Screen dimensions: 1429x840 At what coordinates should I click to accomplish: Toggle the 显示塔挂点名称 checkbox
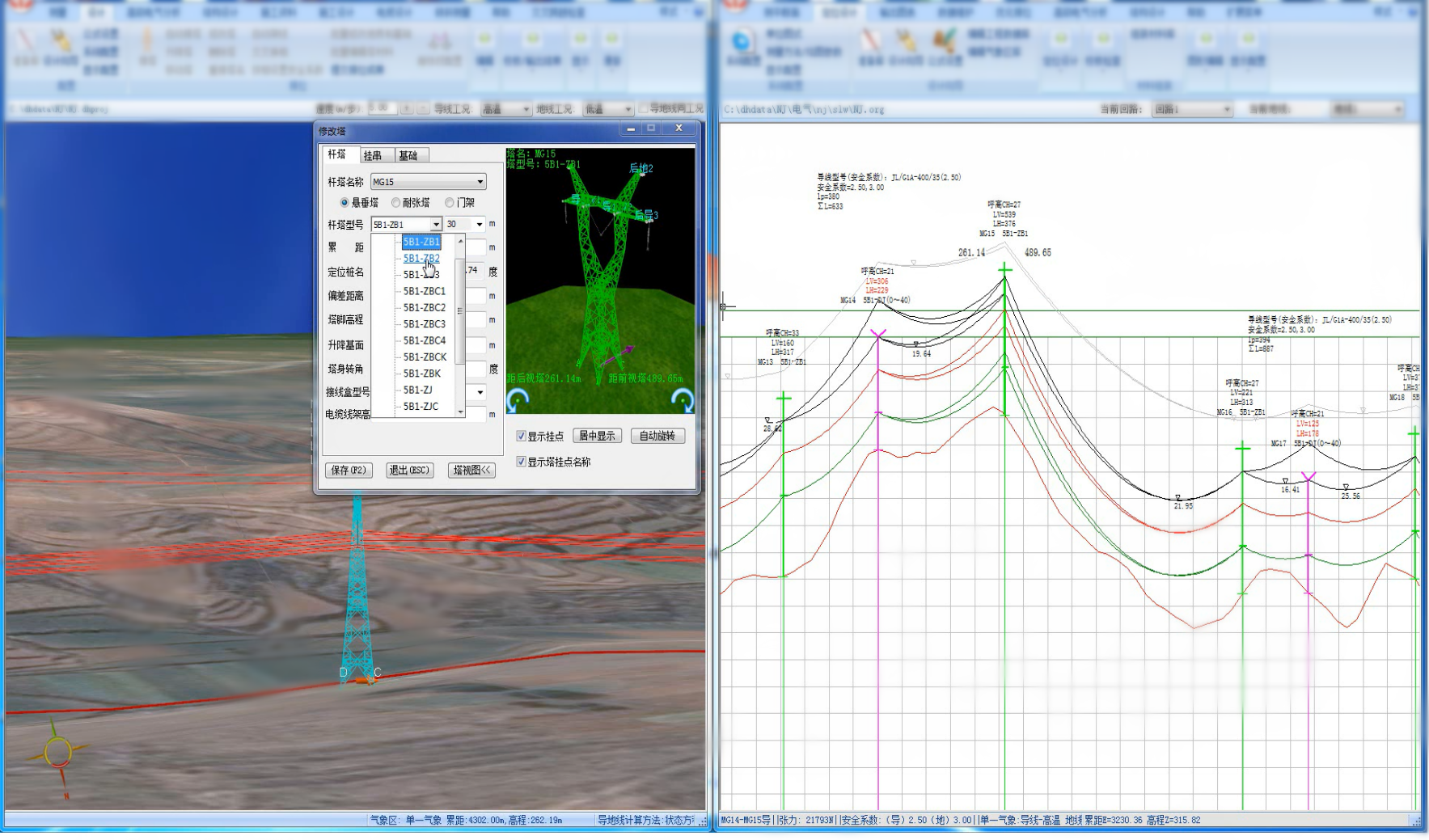tap(522, 462)
